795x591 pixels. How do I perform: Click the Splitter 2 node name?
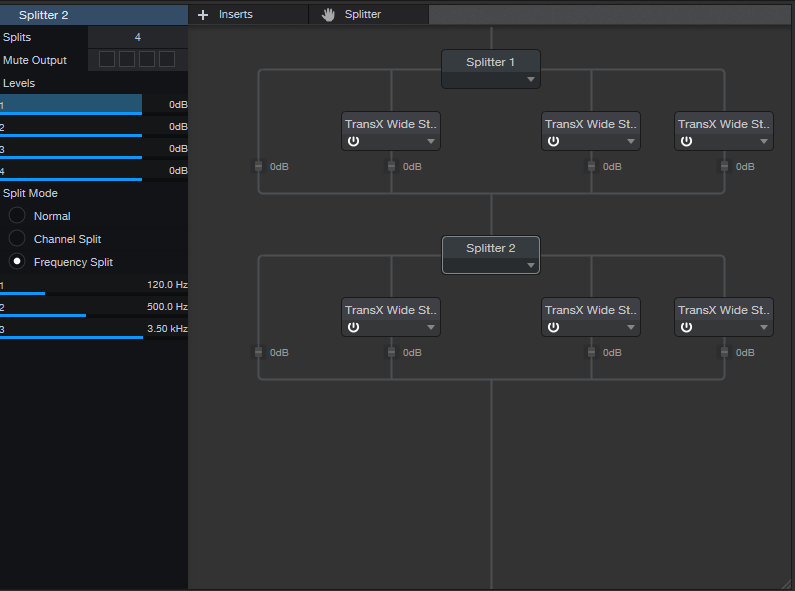coord(490,248)
